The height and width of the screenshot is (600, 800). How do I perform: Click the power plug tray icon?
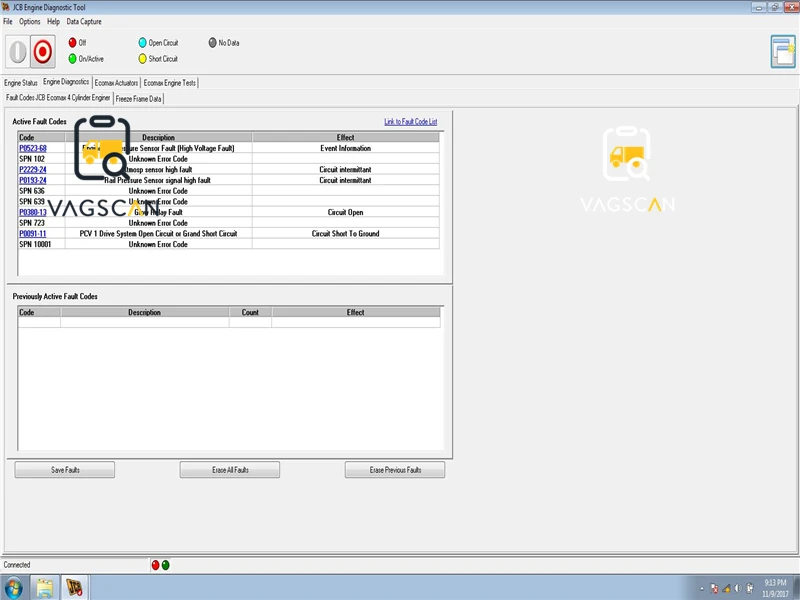[x=749, y=588]
